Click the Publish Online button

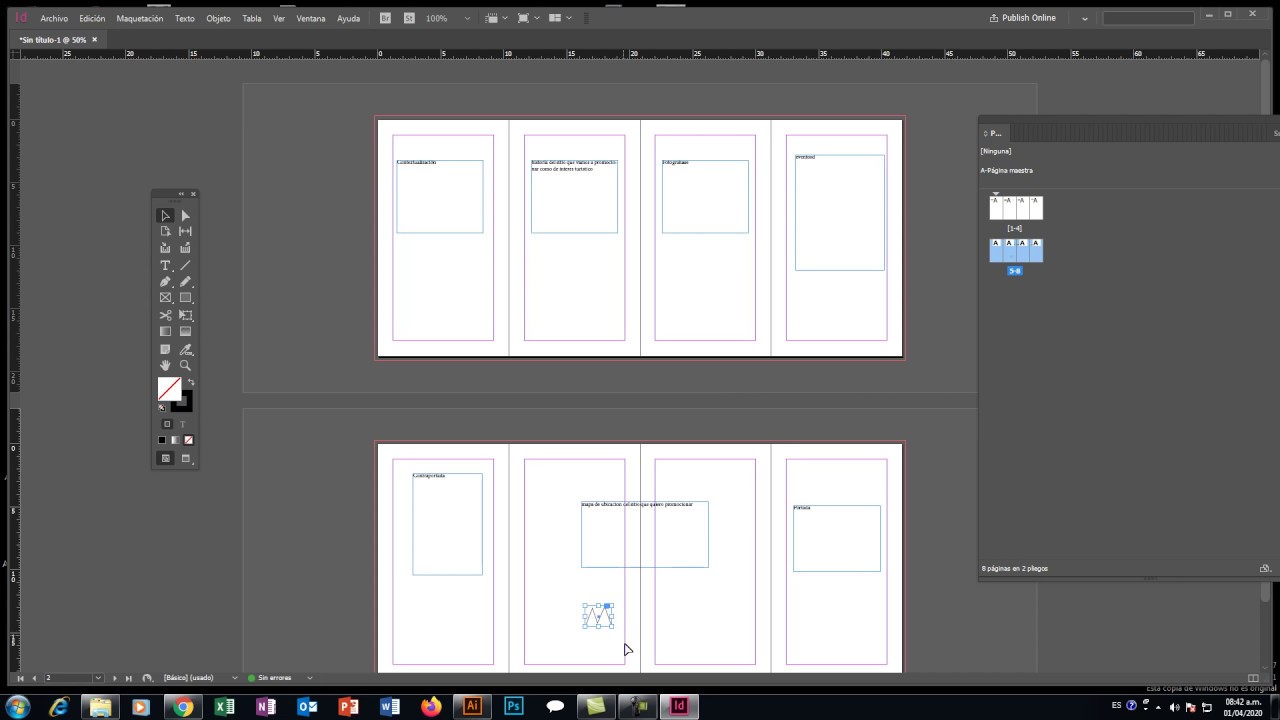[x=1023, y=18]
